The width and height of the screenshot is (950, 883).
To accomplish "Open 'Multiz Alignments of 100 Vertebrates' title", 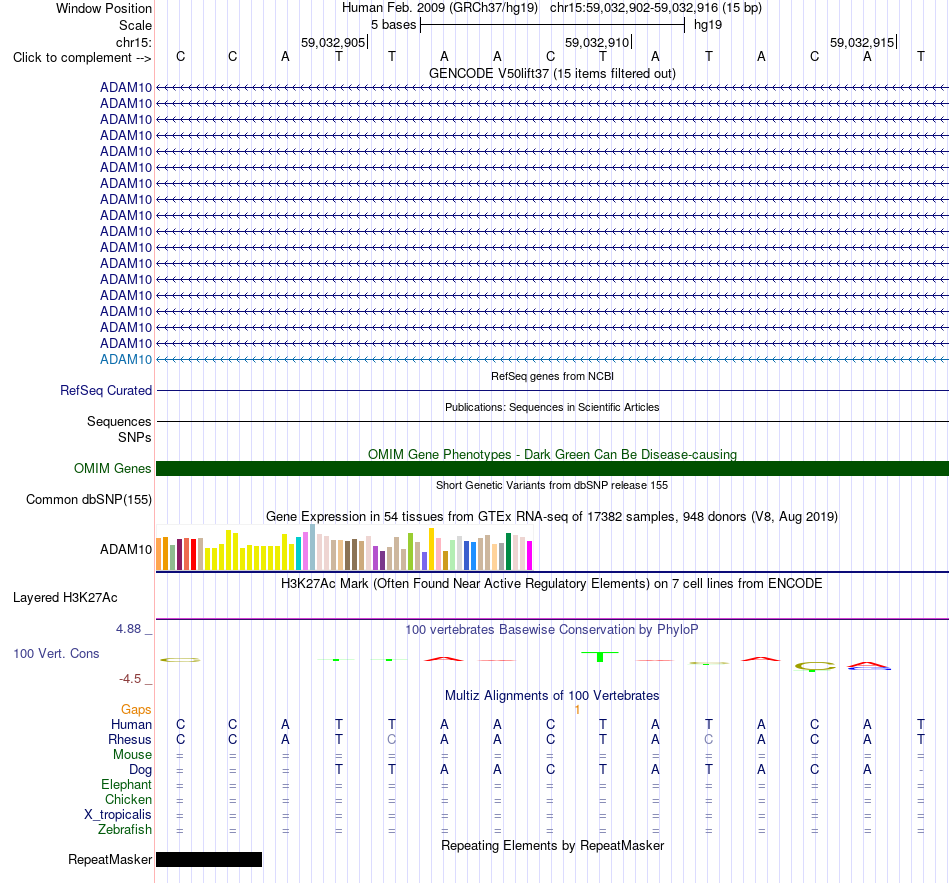I will [552, 696].
